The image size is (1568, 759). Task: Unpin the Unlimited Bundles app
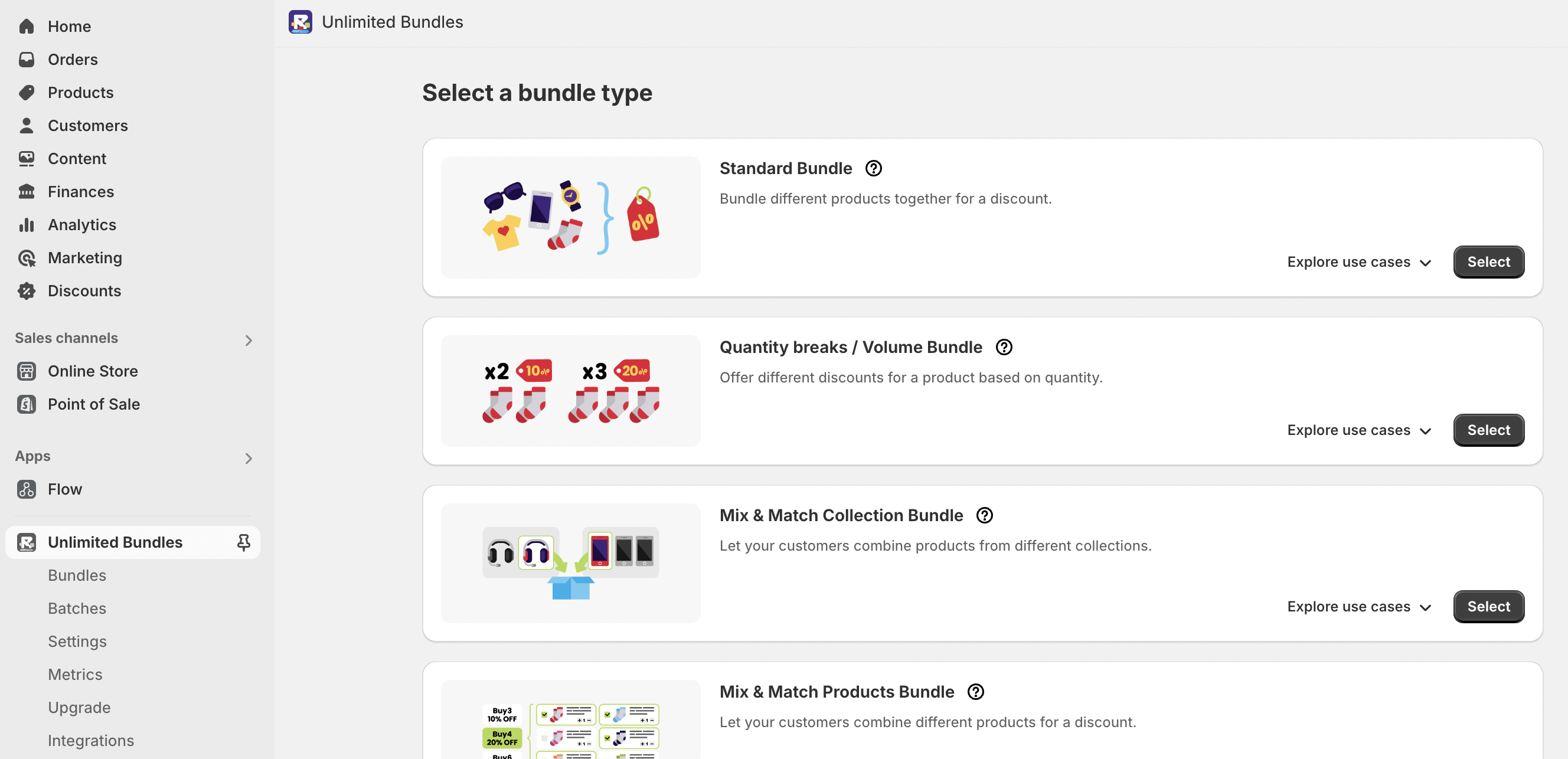243,542
